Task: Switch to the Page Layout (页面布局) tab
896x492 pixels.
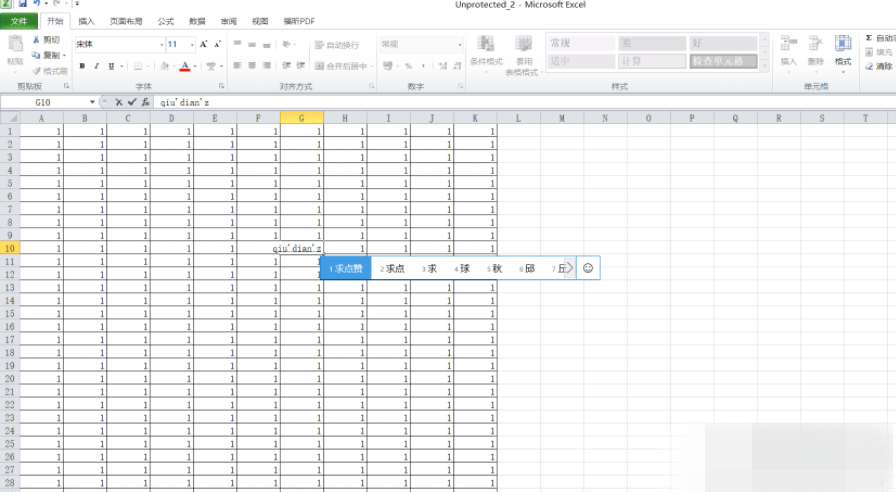Action: tap(126, 21)
